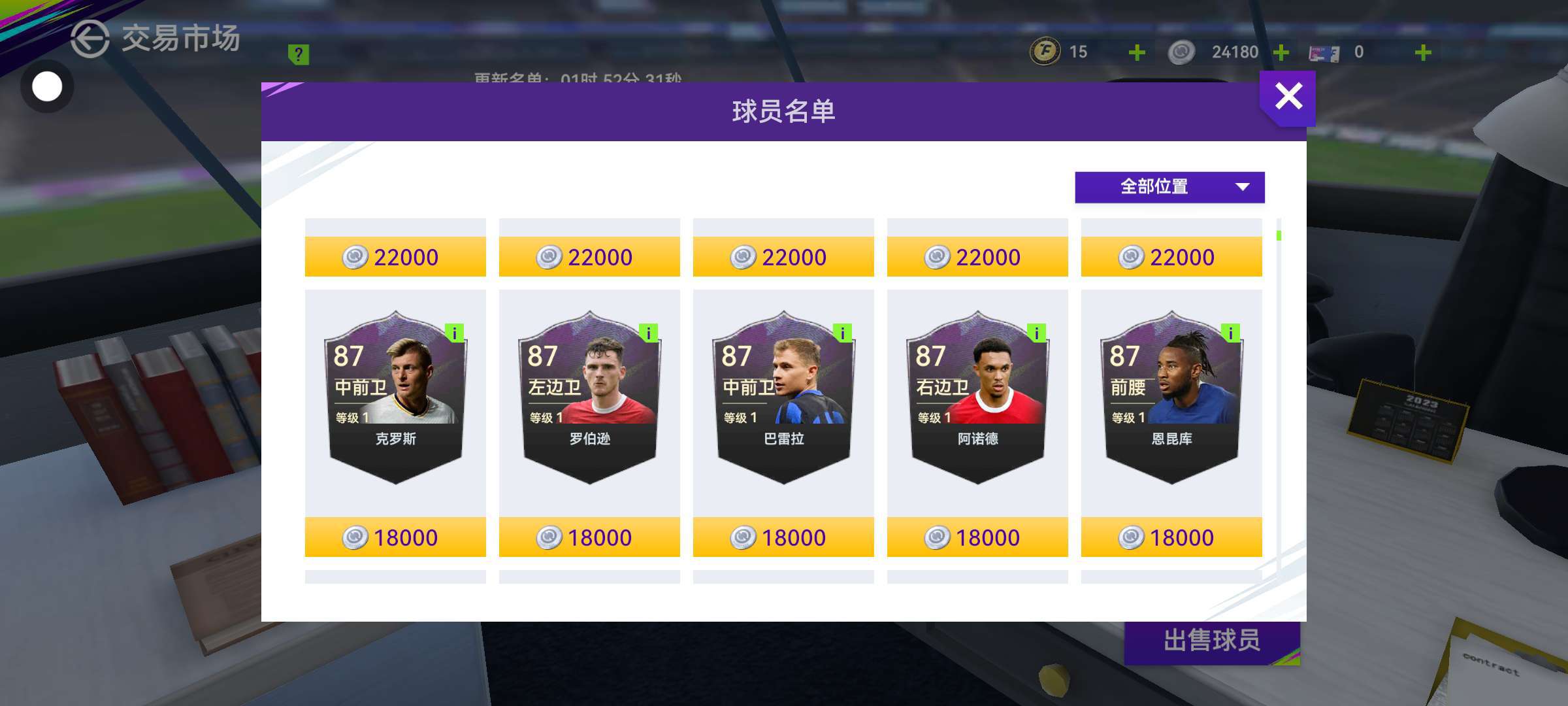
Task: Buy 恩昆库 for 18000 coins
Action: tap(1171, 537)
